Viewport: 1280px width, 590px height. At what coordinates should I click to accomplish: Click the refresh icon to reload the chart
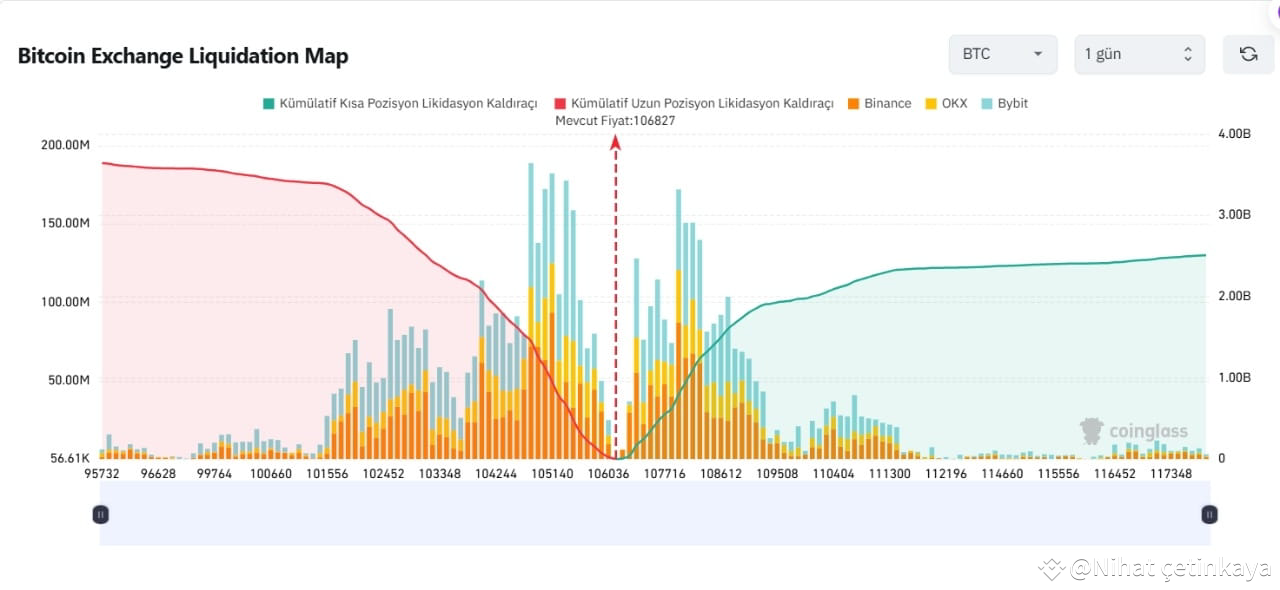click(1247, 54)
